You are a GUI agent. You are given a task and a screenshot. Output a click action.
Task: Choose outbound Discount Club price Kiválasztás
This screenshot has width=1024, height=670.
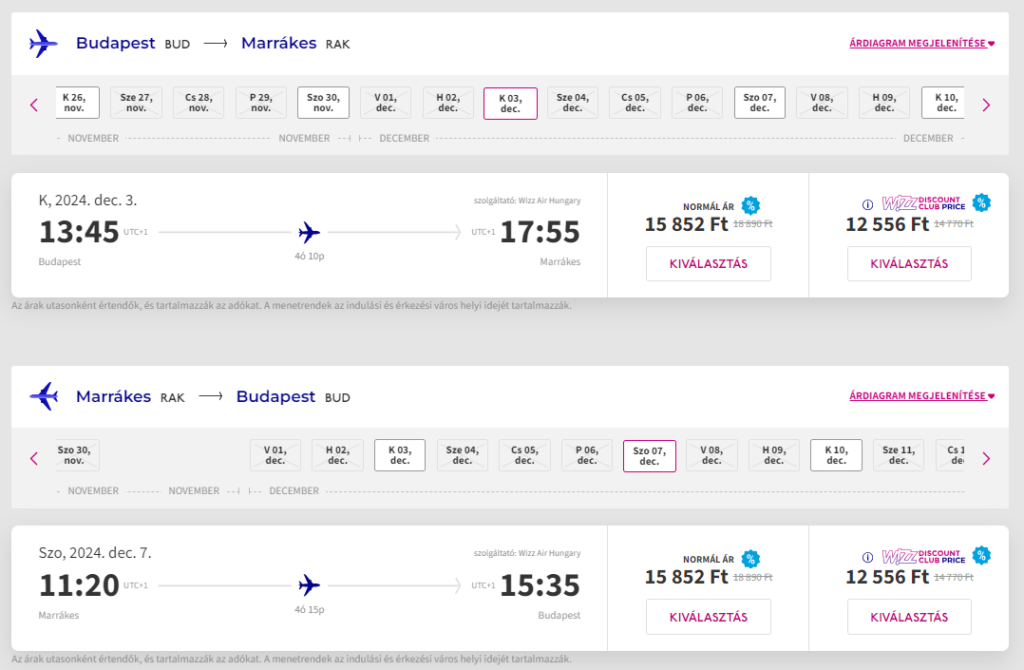pos(909,264)
